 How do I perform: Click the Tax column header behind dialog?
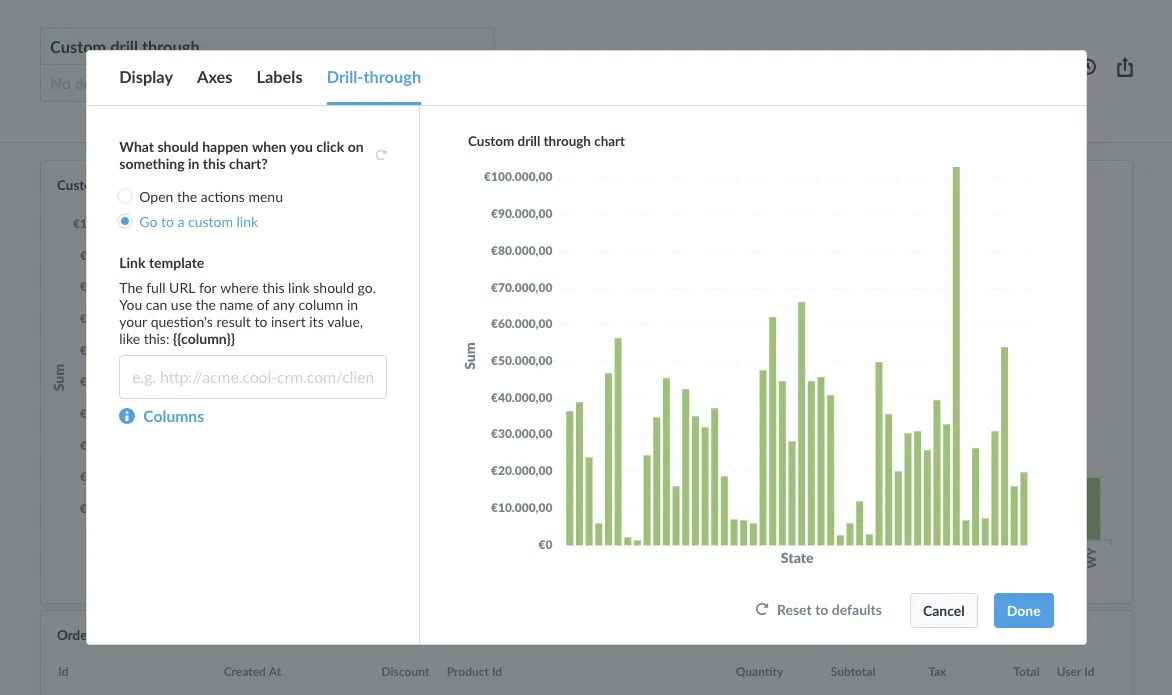[937, 672]
